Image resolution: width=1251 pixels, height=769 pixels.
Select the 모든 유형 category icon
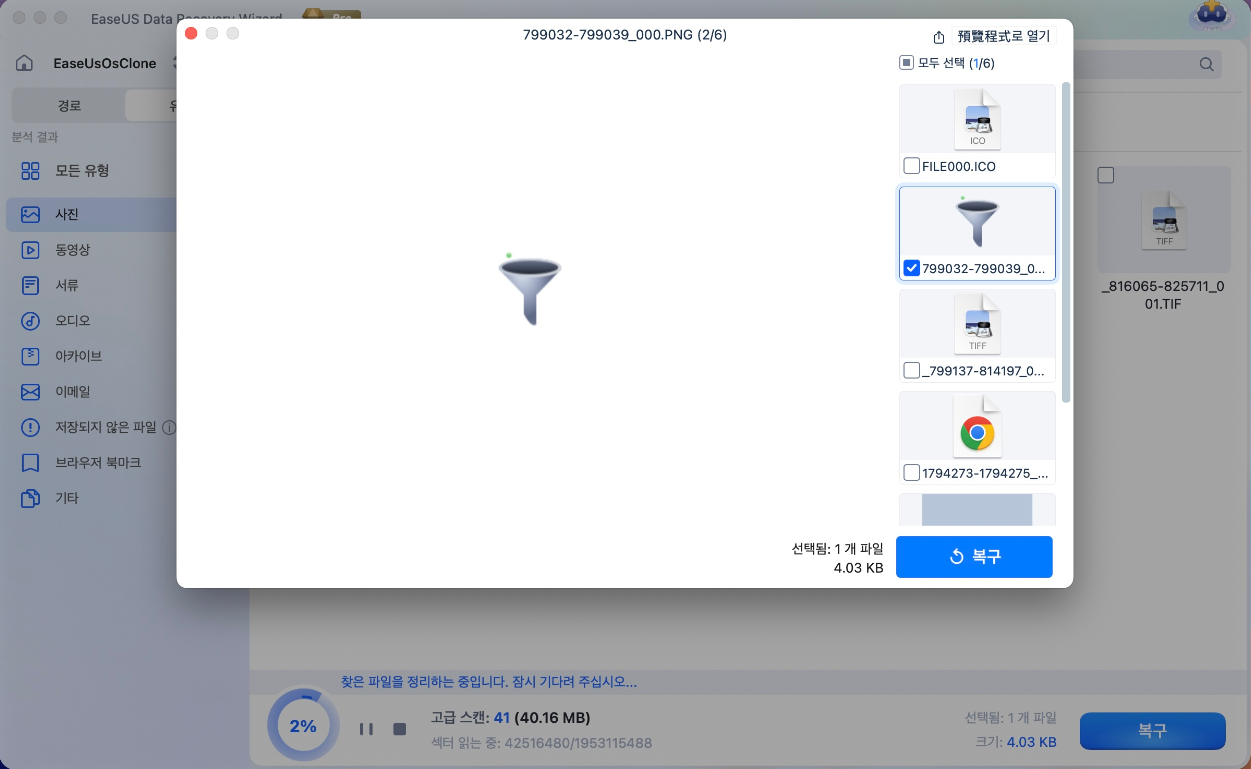(x=31, y=171)
